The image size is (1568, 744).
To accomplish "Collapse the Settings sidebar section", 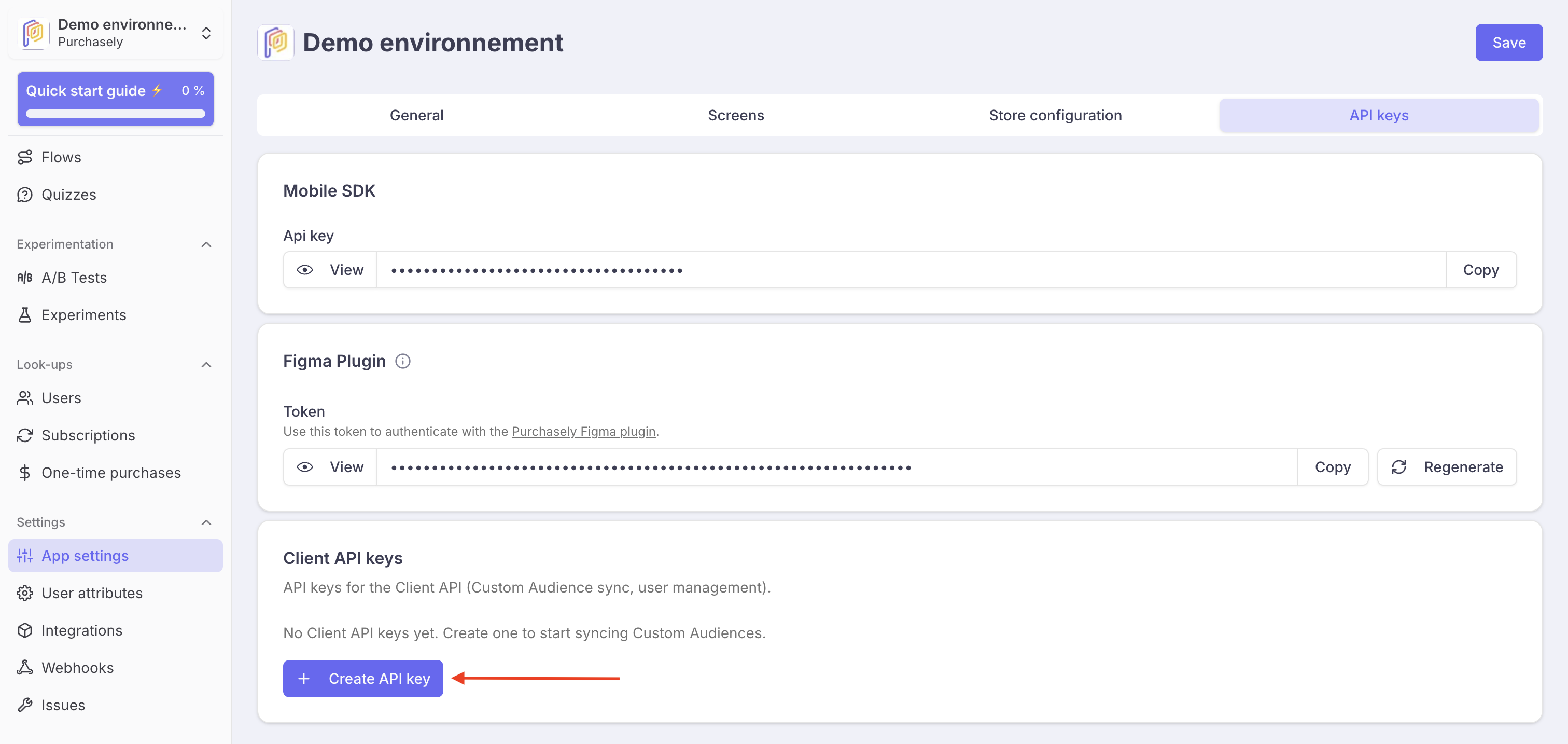I will pos(206,522).
